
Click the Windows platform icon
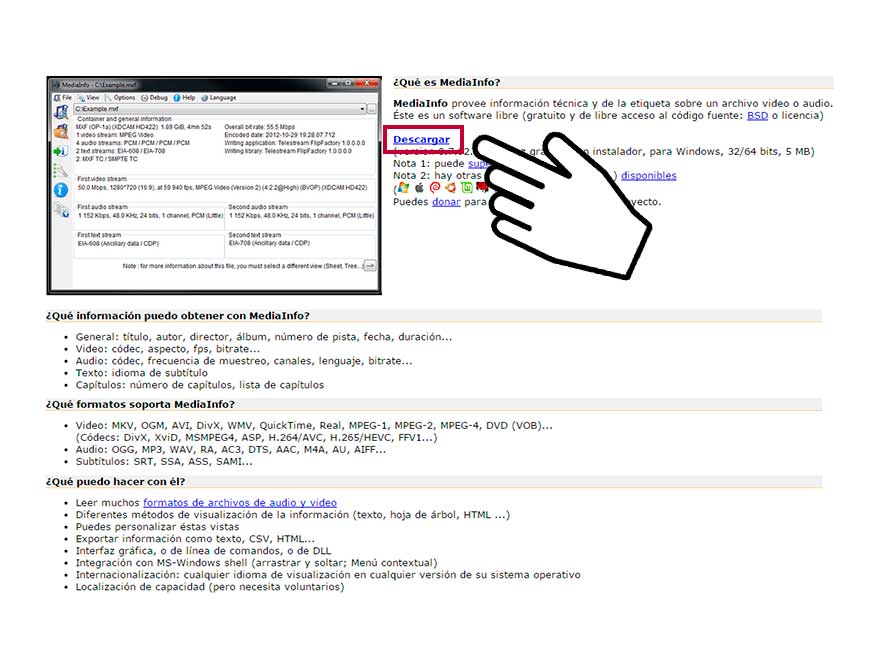point(403,187)
